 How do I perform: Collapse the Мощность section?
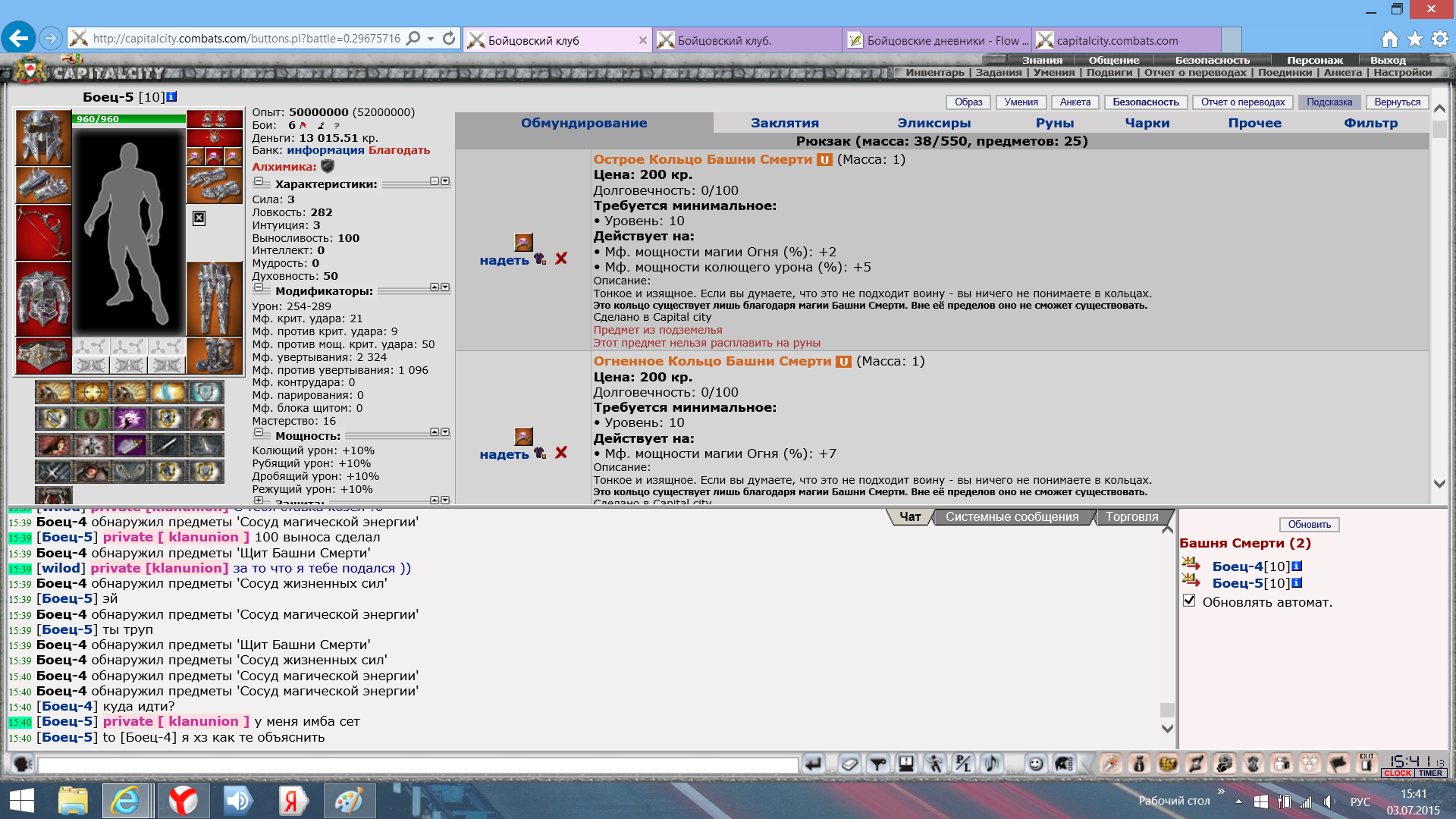coord(258,434)
